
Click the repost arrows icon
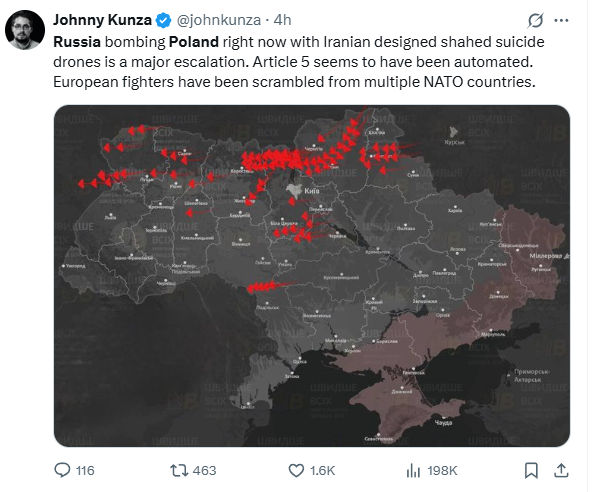tap(179, 470)
